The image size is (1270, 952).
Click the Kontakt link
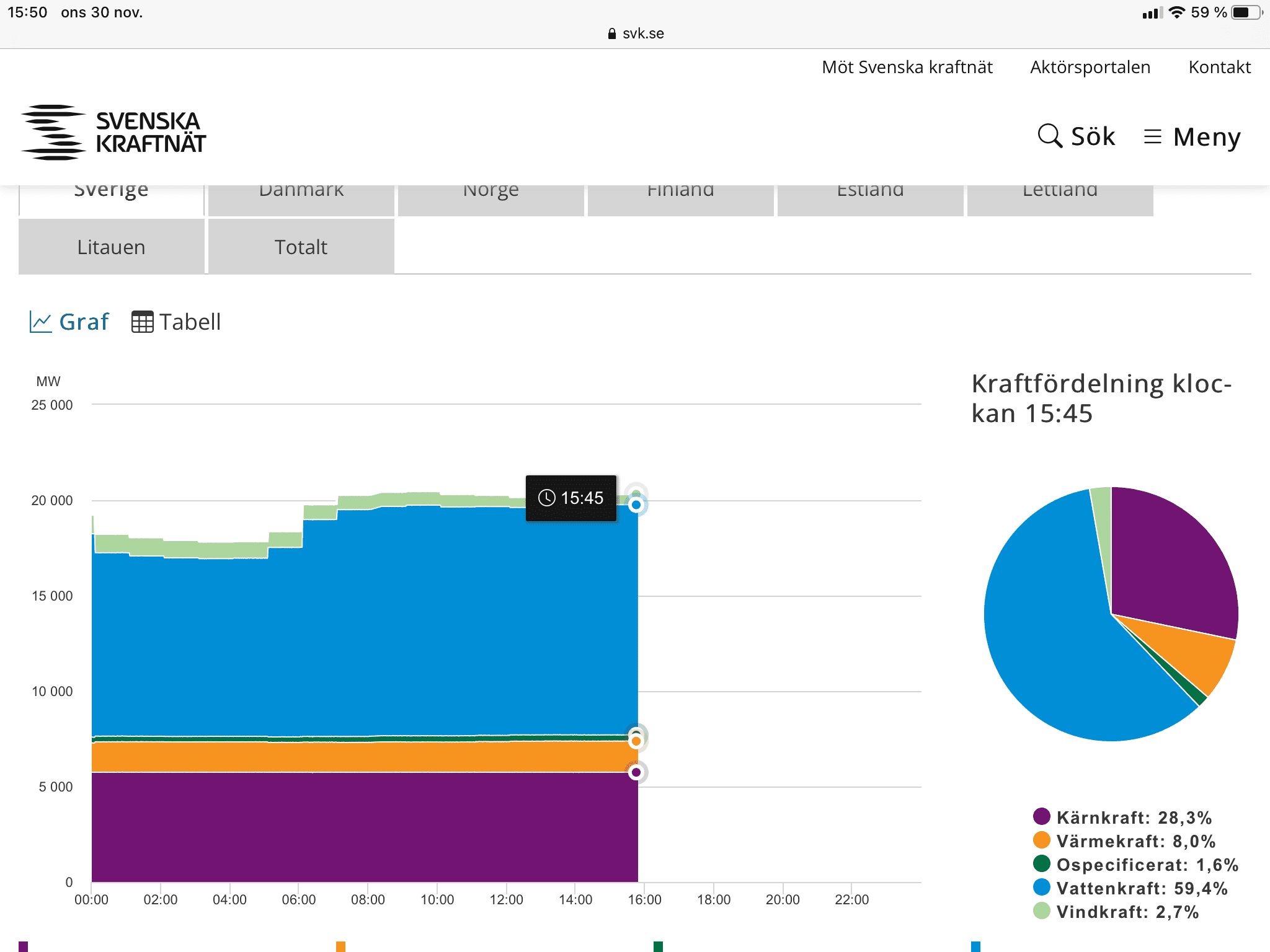tap(1219, 67)
